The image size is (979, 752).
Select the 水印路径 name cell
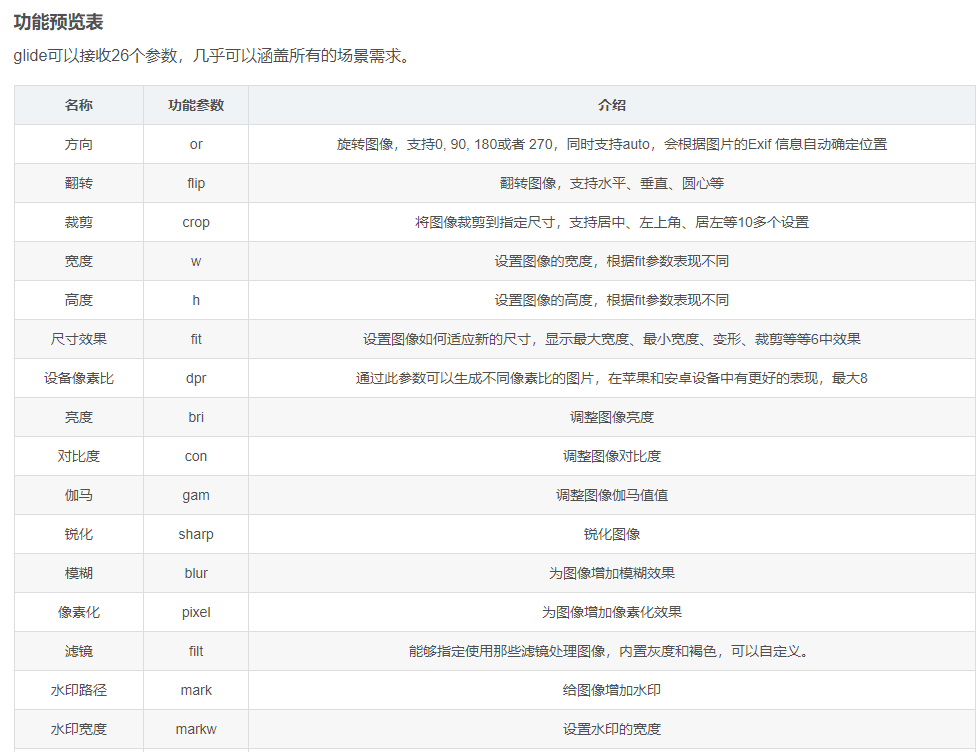(x=79, y=691)
